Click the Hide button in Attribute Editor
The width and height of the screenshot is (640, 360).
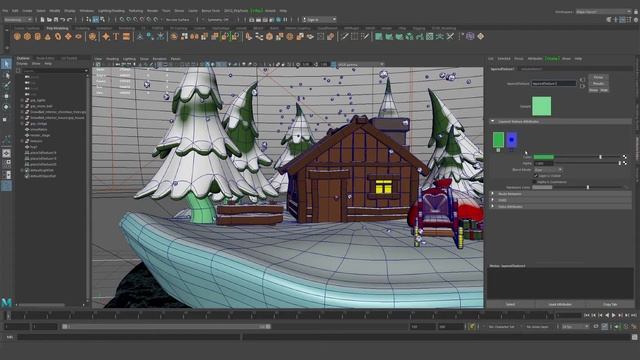point(604,90)
